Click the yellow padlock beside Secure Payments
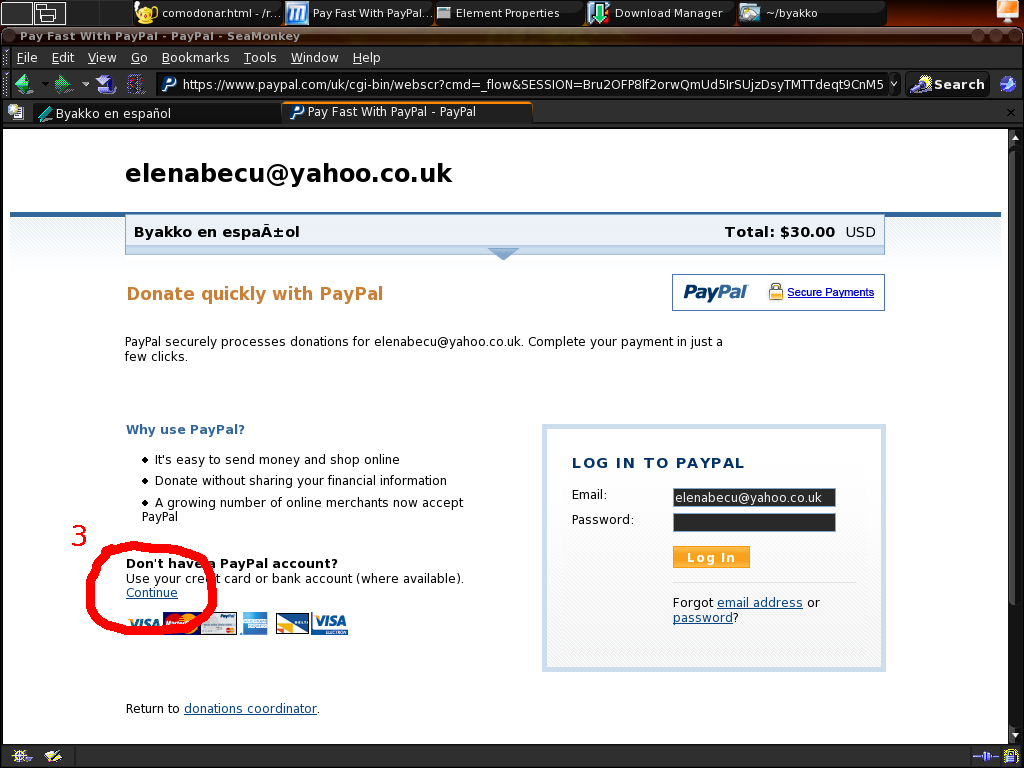The image size is (1024, 768). [775, 291]
